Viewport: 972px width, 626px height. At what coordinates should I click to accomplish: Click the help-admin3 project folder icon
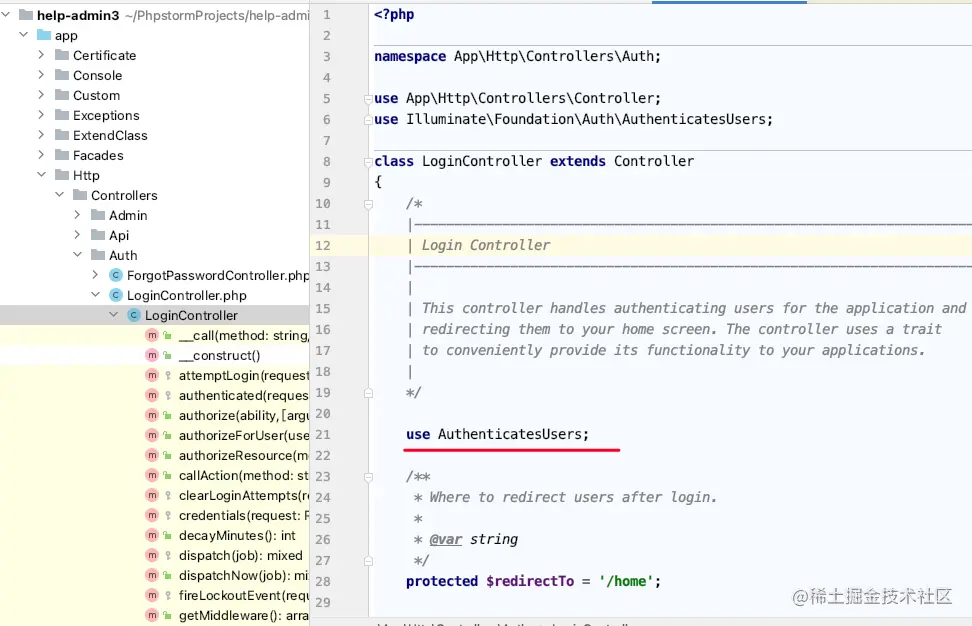coord(25,15)
